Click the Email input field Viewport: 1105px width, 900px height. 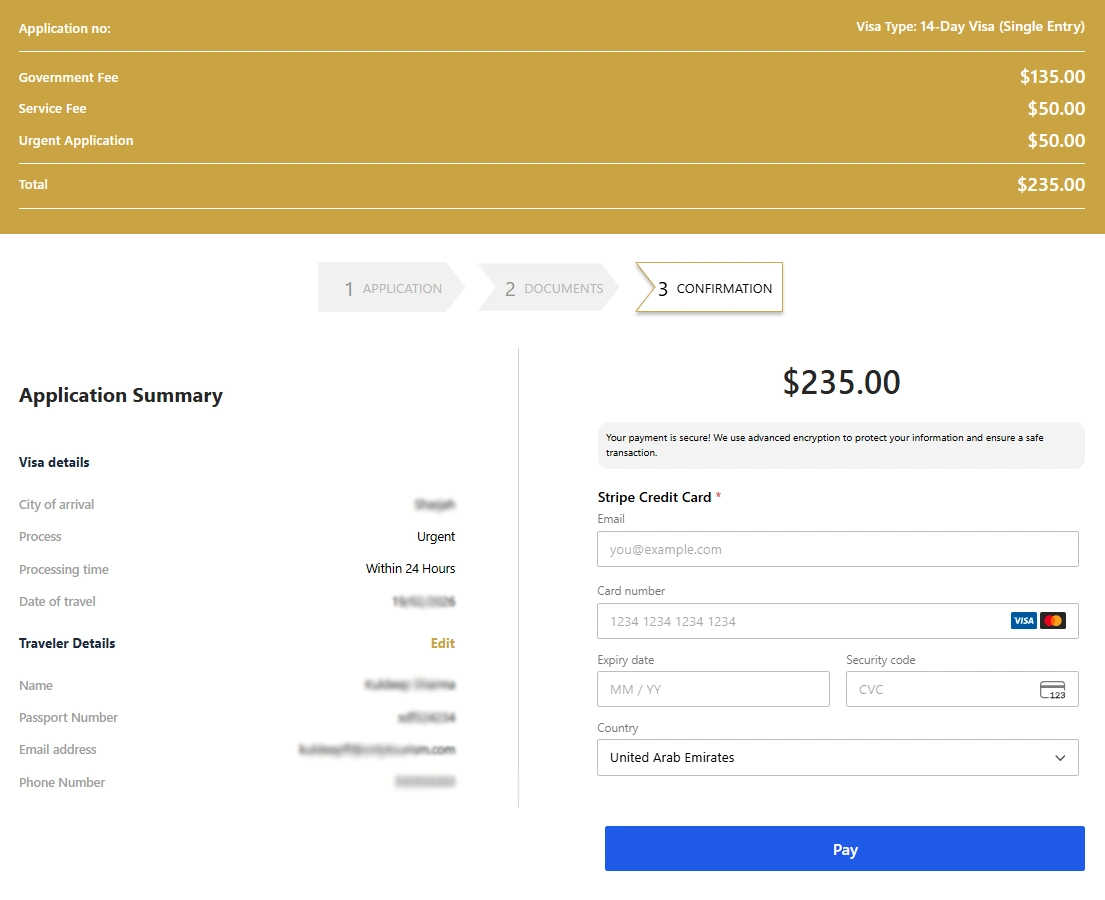point(838,548)
